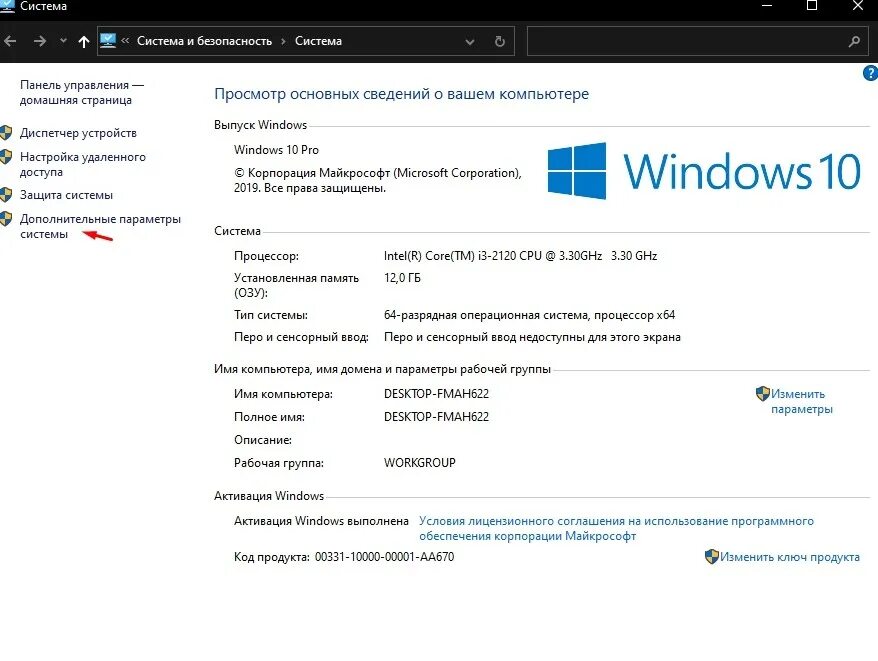The width and height of the screenshot is (878, 661).
Task: Open 'Дополнительные параметры системы' link
Action: [x=100, y=226]
